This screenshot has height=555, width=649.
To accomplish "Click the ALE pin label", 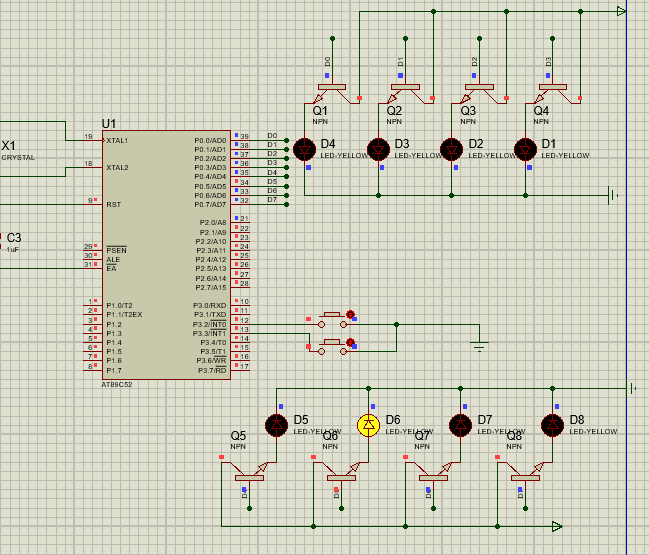I will [113, 259].
